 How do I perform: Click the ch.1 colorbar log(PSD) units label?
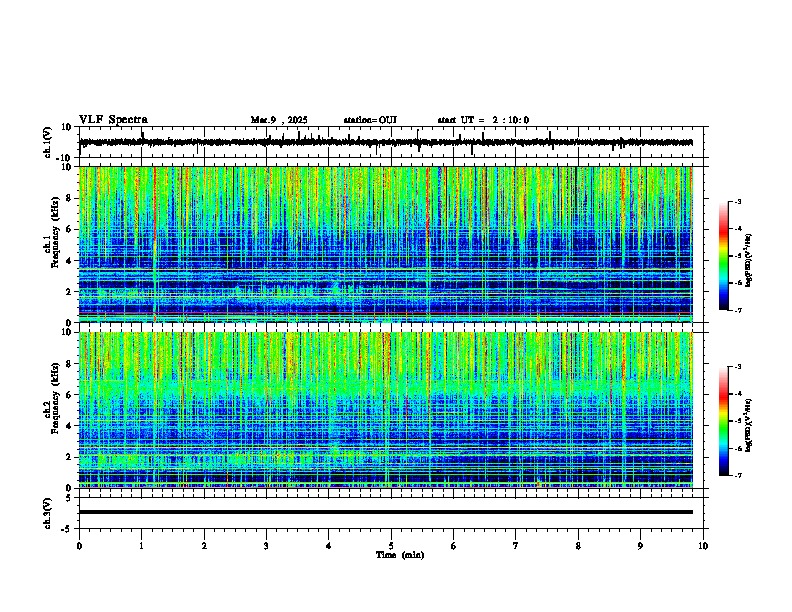tap(749, 261)
